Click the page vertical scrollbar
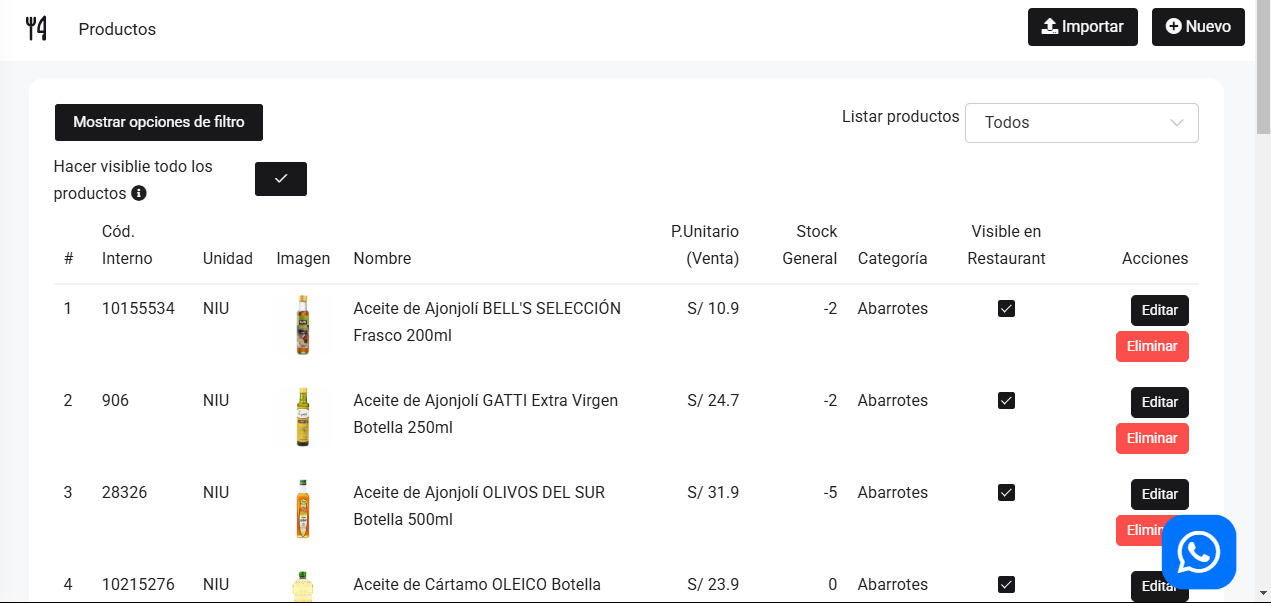Image resolution: width=1271 pixels, height=603 pixels. tap(1263, 300)
